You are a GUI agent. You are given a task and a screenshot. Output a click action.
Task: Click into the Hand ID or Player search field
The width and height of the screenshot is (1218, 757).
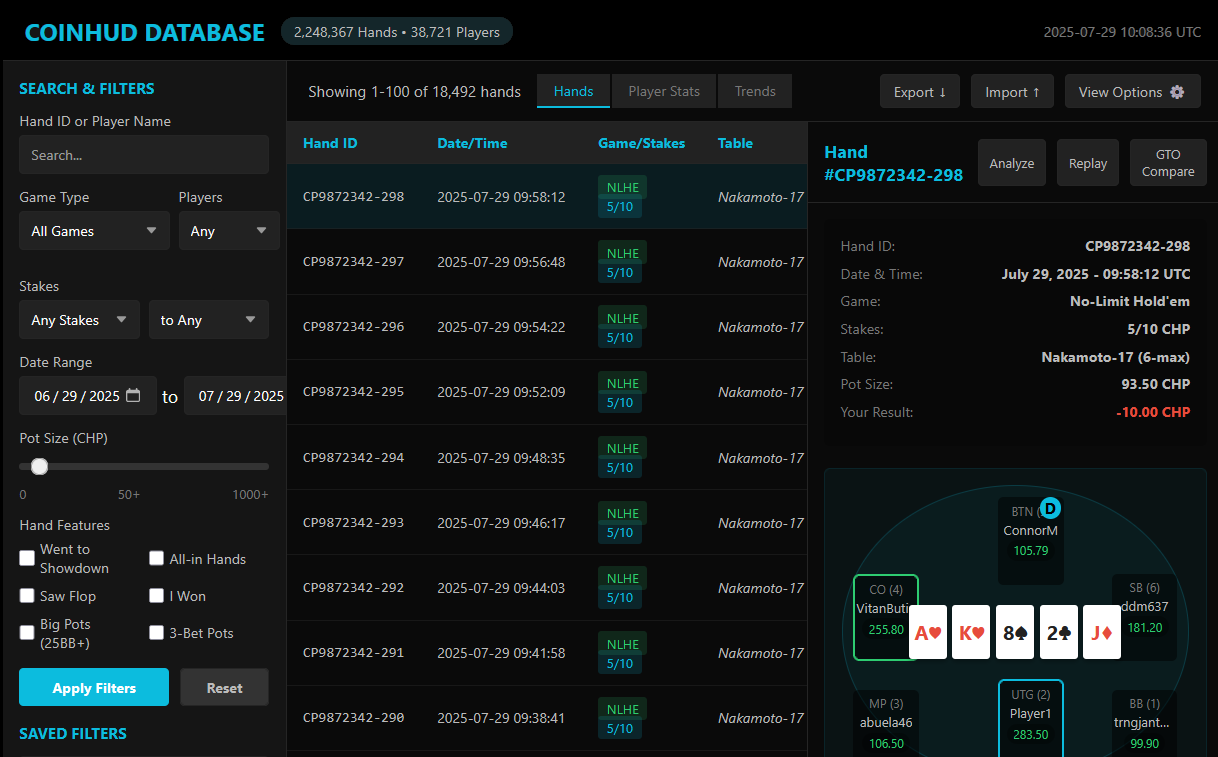(144, 155)
